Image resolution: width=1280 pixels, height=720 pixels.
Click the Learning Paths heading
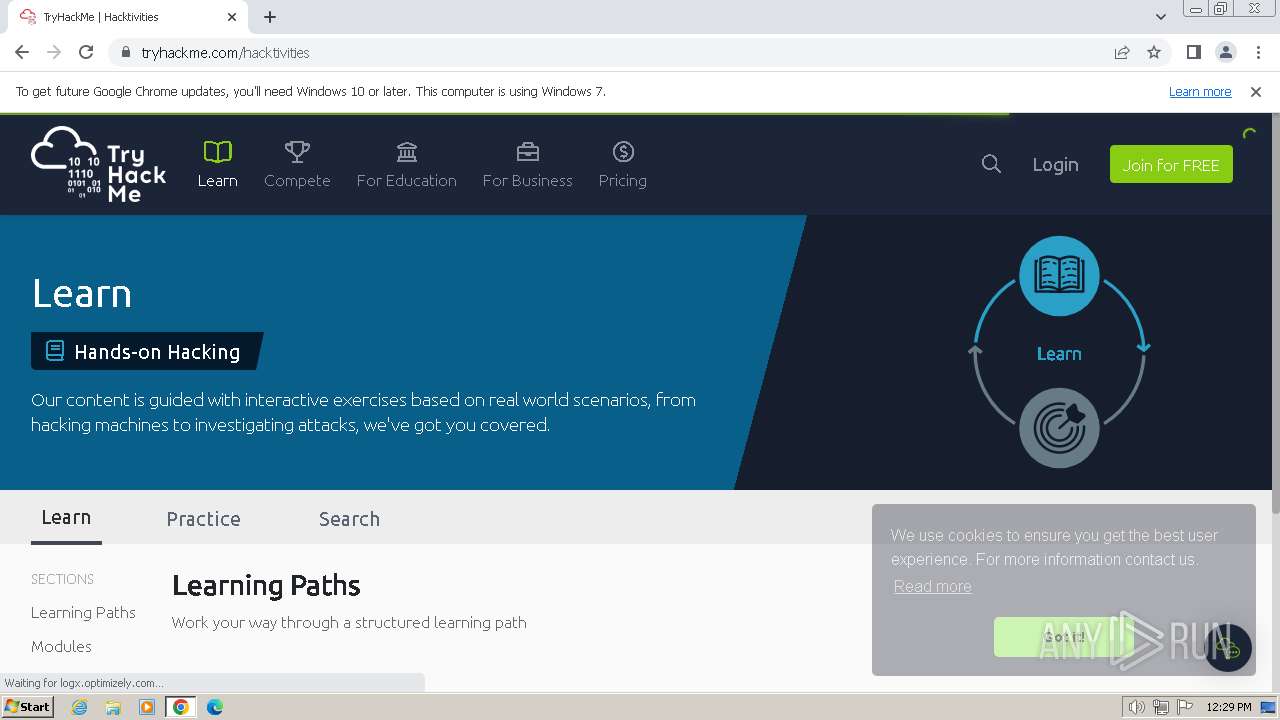pyautogui.click(x=266, y=585)
